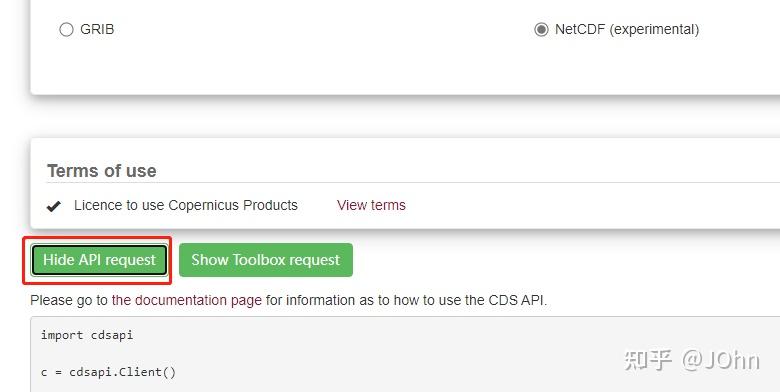
Task: Click the 'c = cdsapi.Client()' code line
Action: pyautogui.click(x=108, y=372)
